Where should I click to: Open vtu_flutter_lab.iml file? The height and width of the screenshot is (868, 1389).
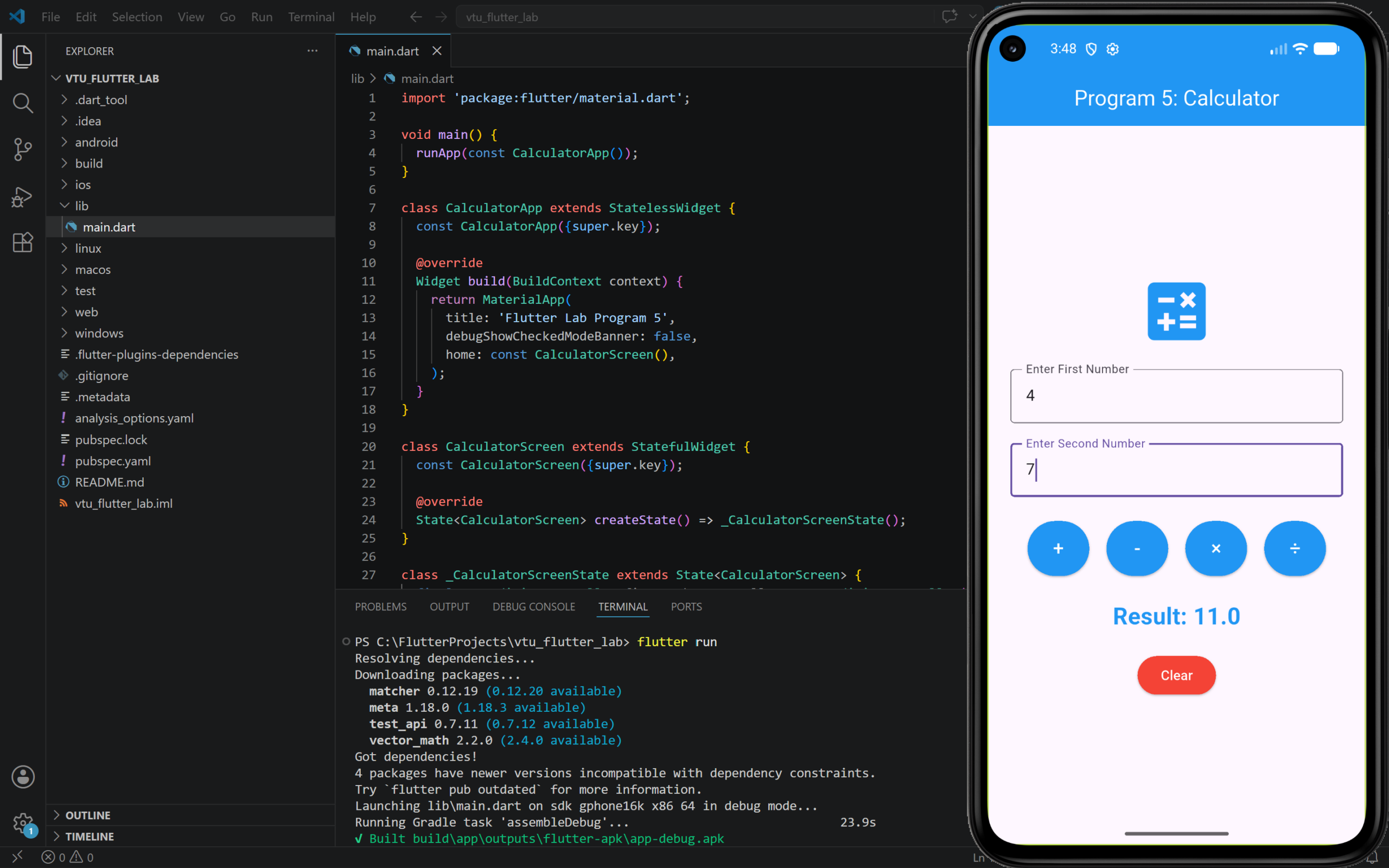(190, 503)
